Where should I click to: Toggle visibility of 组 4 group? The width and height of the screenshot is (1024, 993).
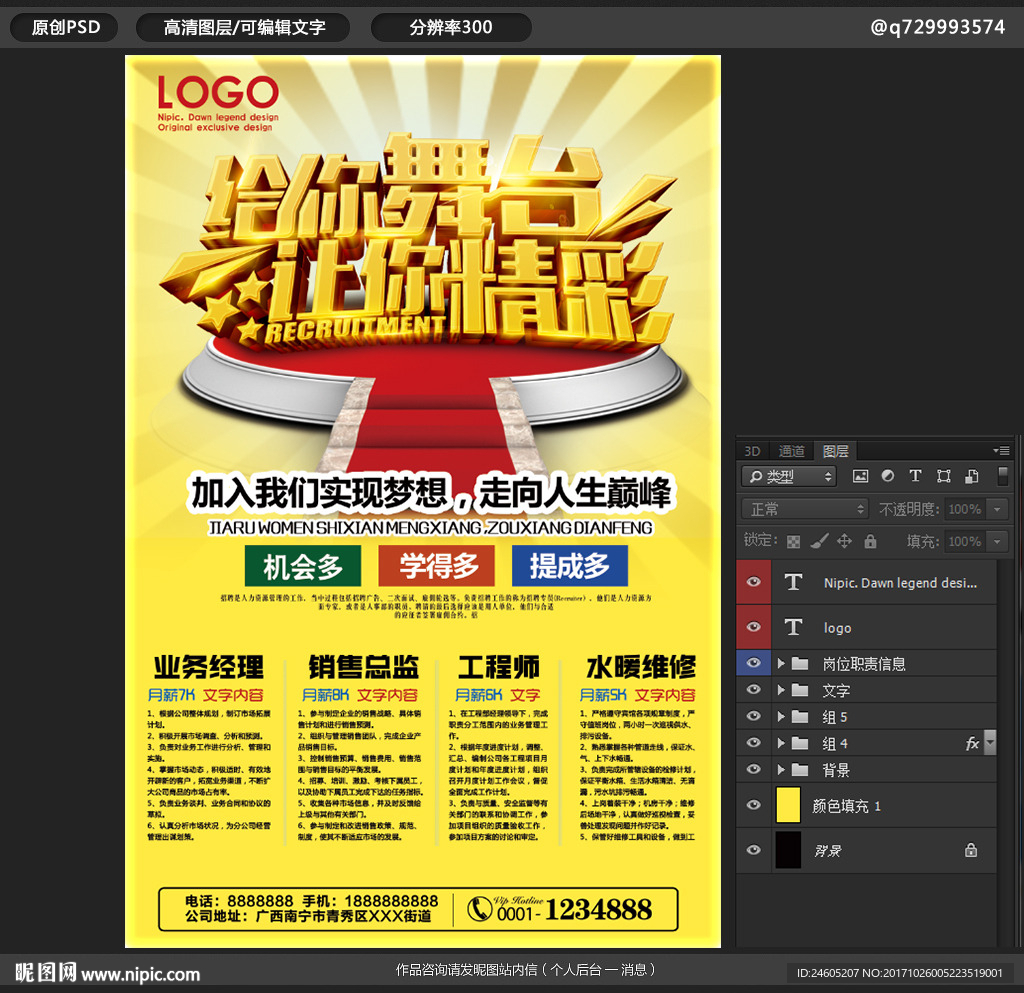(754, 742)
